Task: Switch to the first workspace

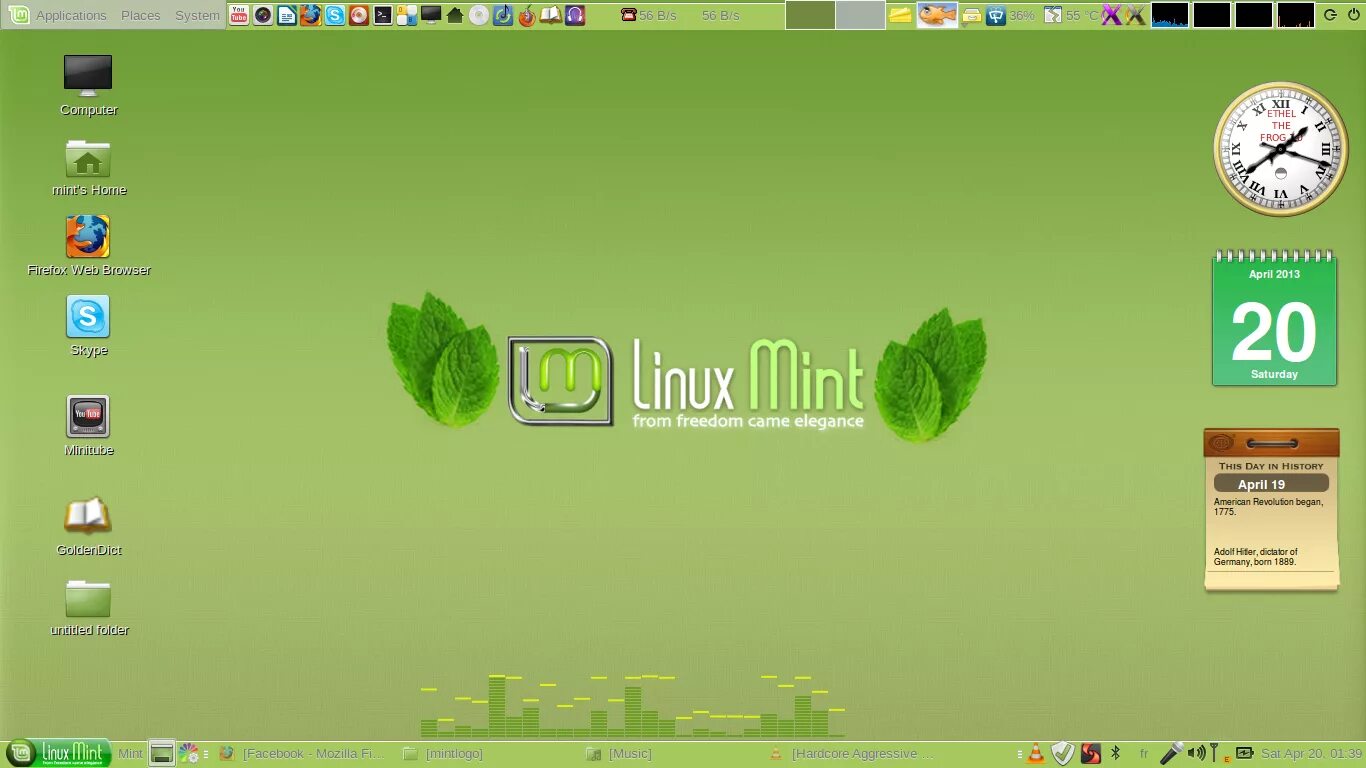Action: [810, 15]
